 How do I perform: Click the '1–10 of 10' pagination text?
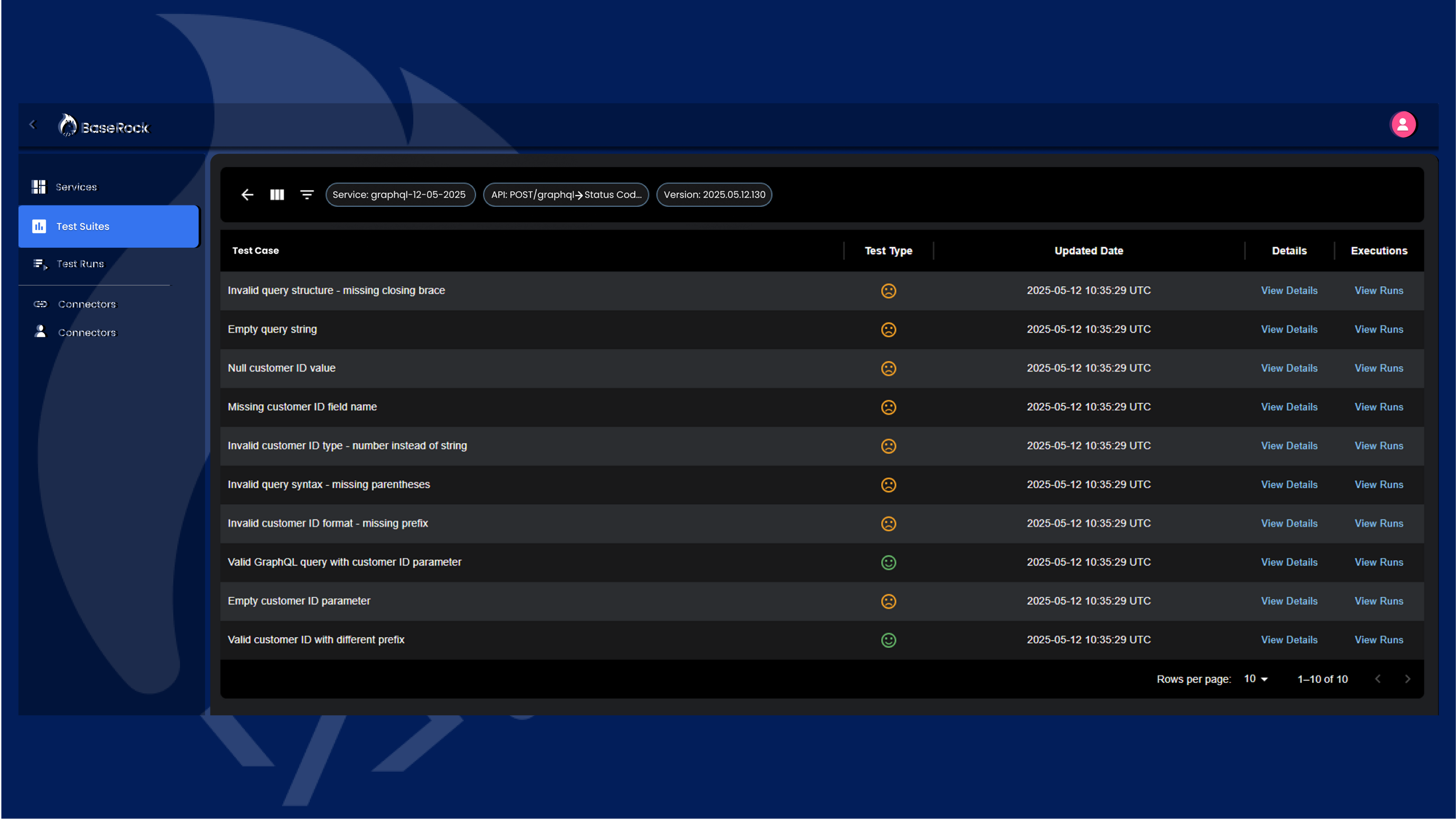coord(1322,679)
